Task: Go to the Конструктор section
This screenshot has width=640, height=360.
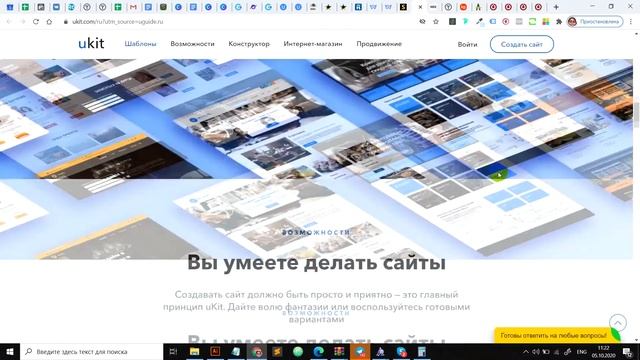Action: coord(249,44)
